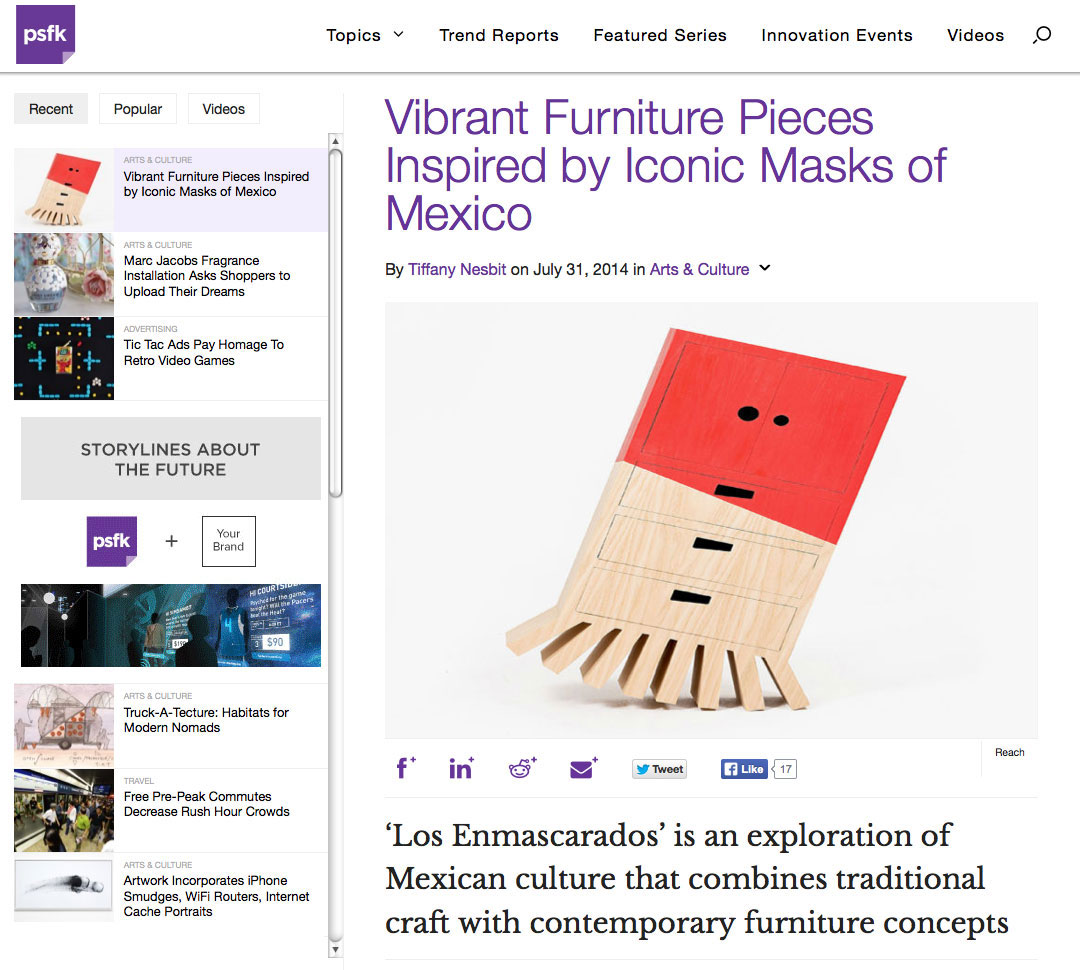The height and width of the screenshot is (970, 1080).
Task: Share article via LinkedIn icon
Action: 461,768
